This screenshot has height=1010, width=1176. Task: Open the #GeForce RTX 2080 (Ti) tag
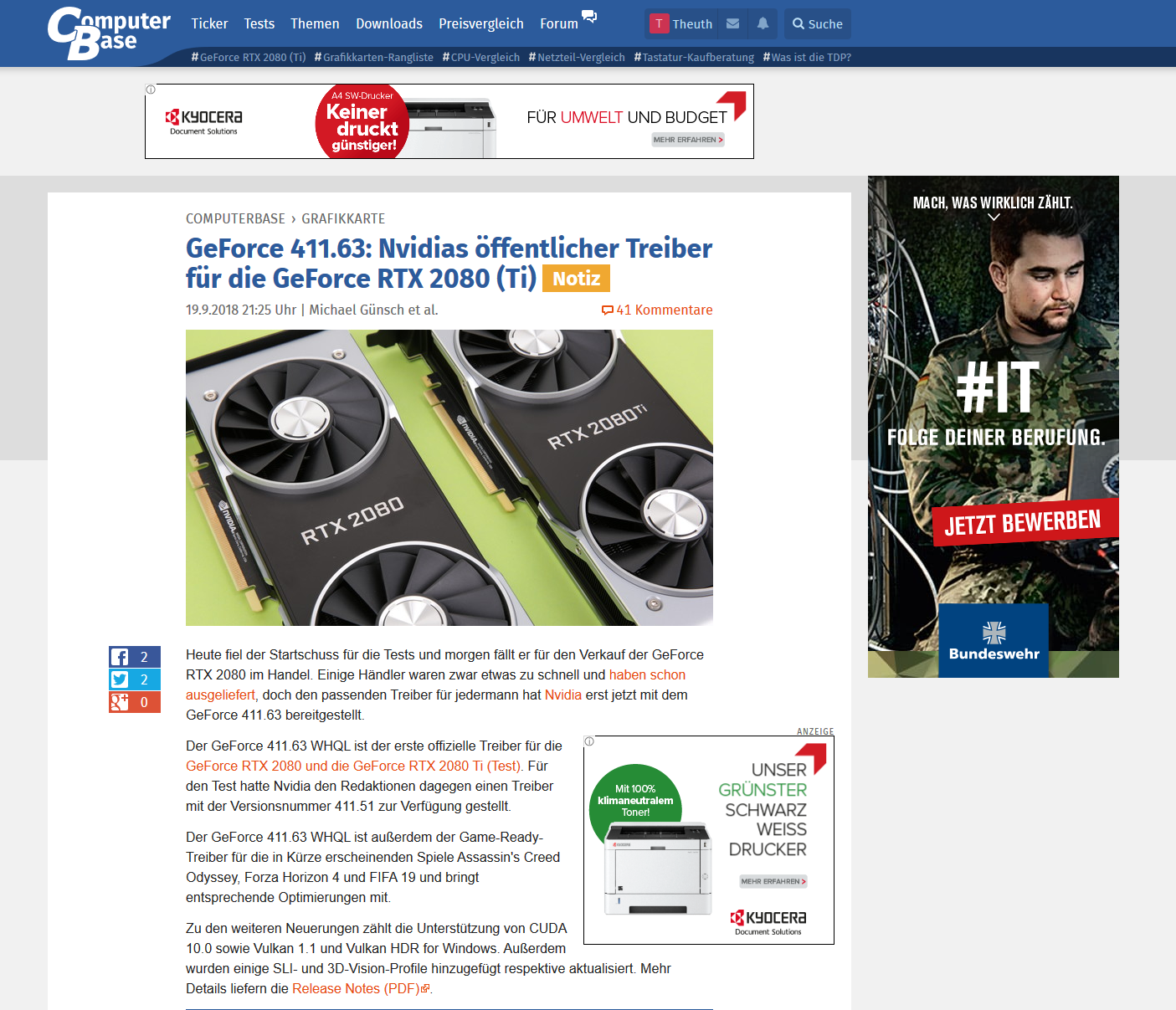(249, 57)
